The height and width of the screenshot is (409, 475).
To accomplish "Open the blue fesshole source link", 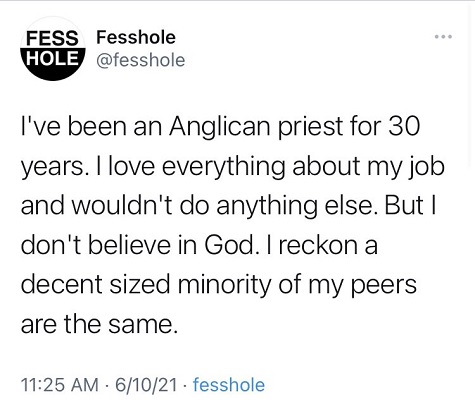I will (229, 385).
